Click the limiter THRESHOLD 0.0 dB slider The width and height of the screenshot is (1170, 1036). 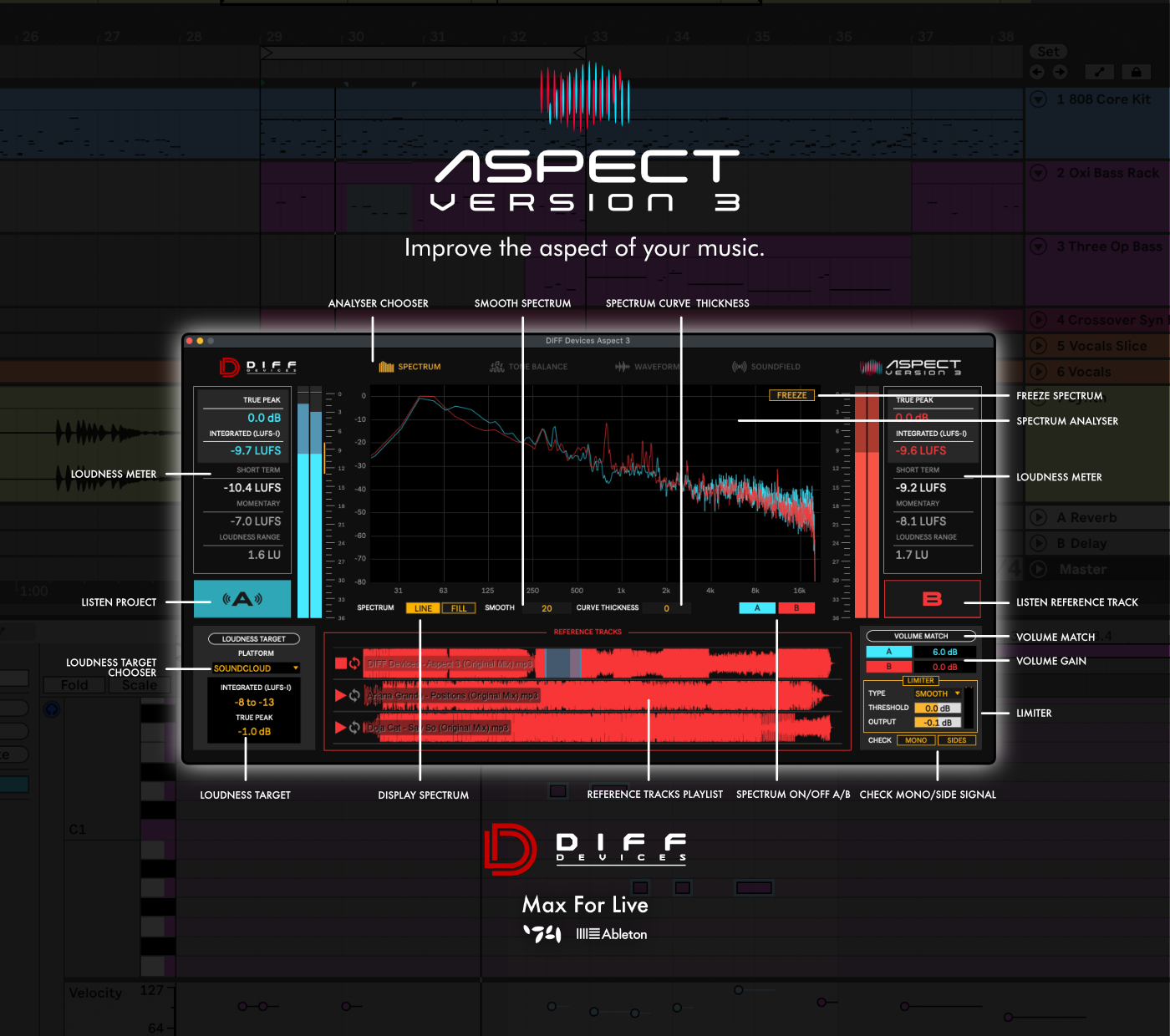point(938,708)
